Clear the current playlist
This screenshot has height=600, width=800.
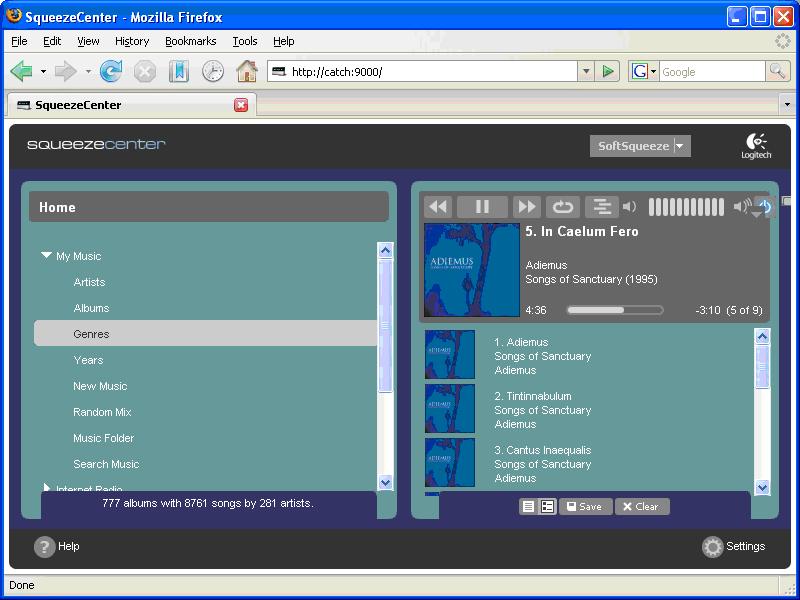point(641,507)
